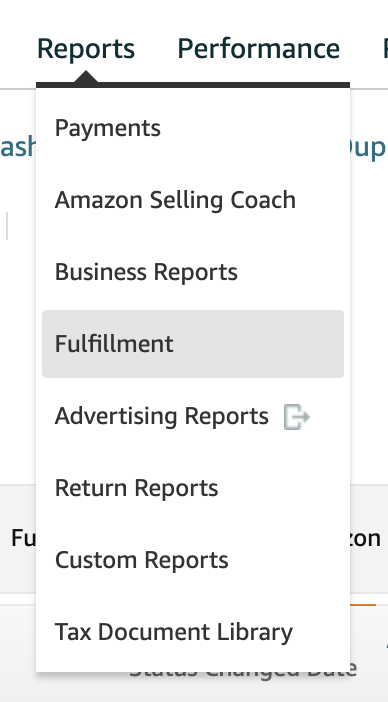The width and height of the screenshot is (388, 702).
Task: Select the highlighted Fulfillment entry
Action: 193,344
